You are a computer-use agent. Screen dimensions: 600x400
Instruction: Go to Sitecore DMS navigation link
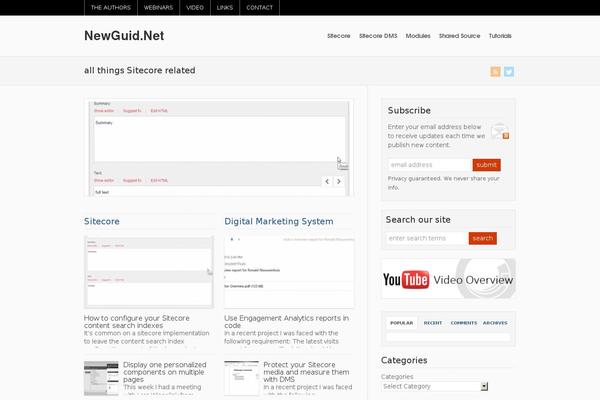378,36
